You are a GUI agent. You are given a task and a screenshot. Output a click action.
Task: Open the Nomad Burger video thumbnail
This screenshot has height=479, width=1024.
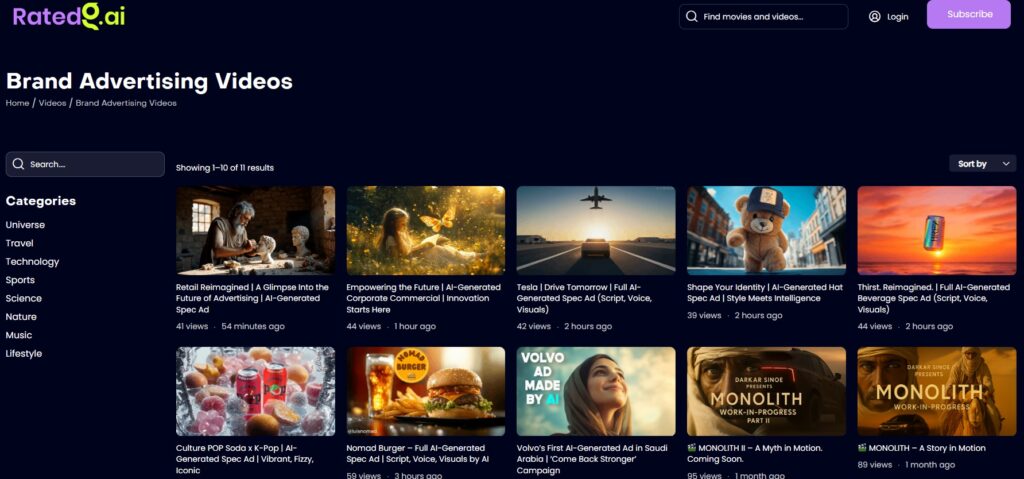425,391
